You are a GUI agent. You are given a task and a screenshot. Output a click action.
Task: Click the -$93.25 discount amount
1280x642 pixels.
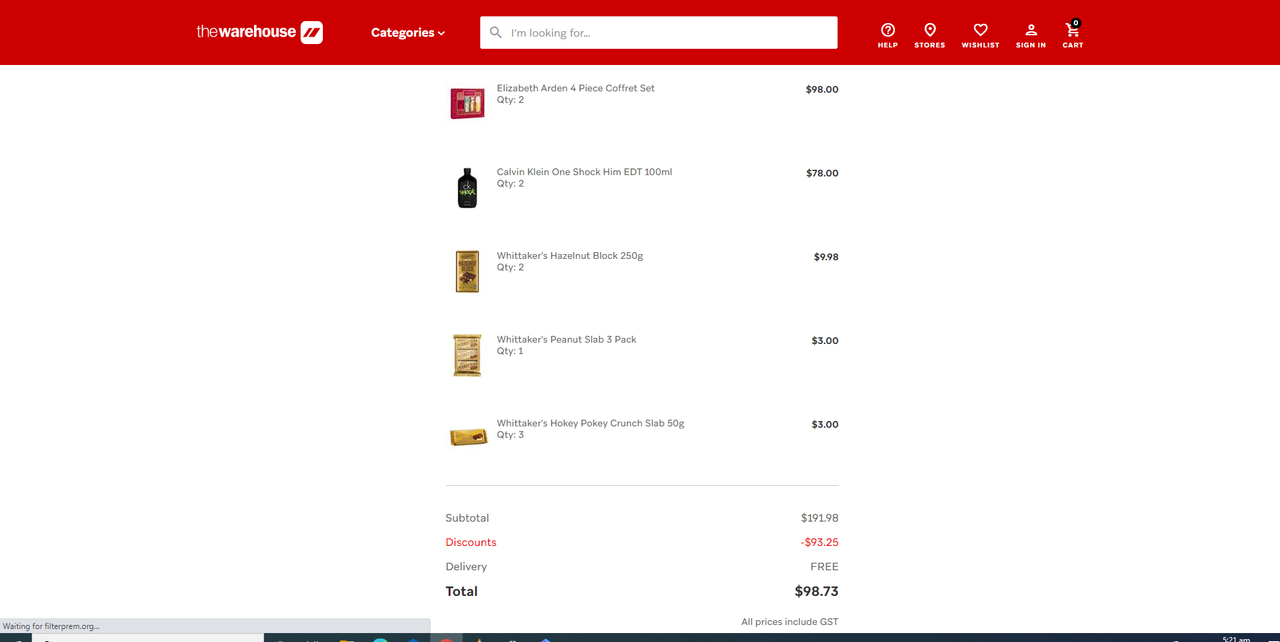(820, 542)
